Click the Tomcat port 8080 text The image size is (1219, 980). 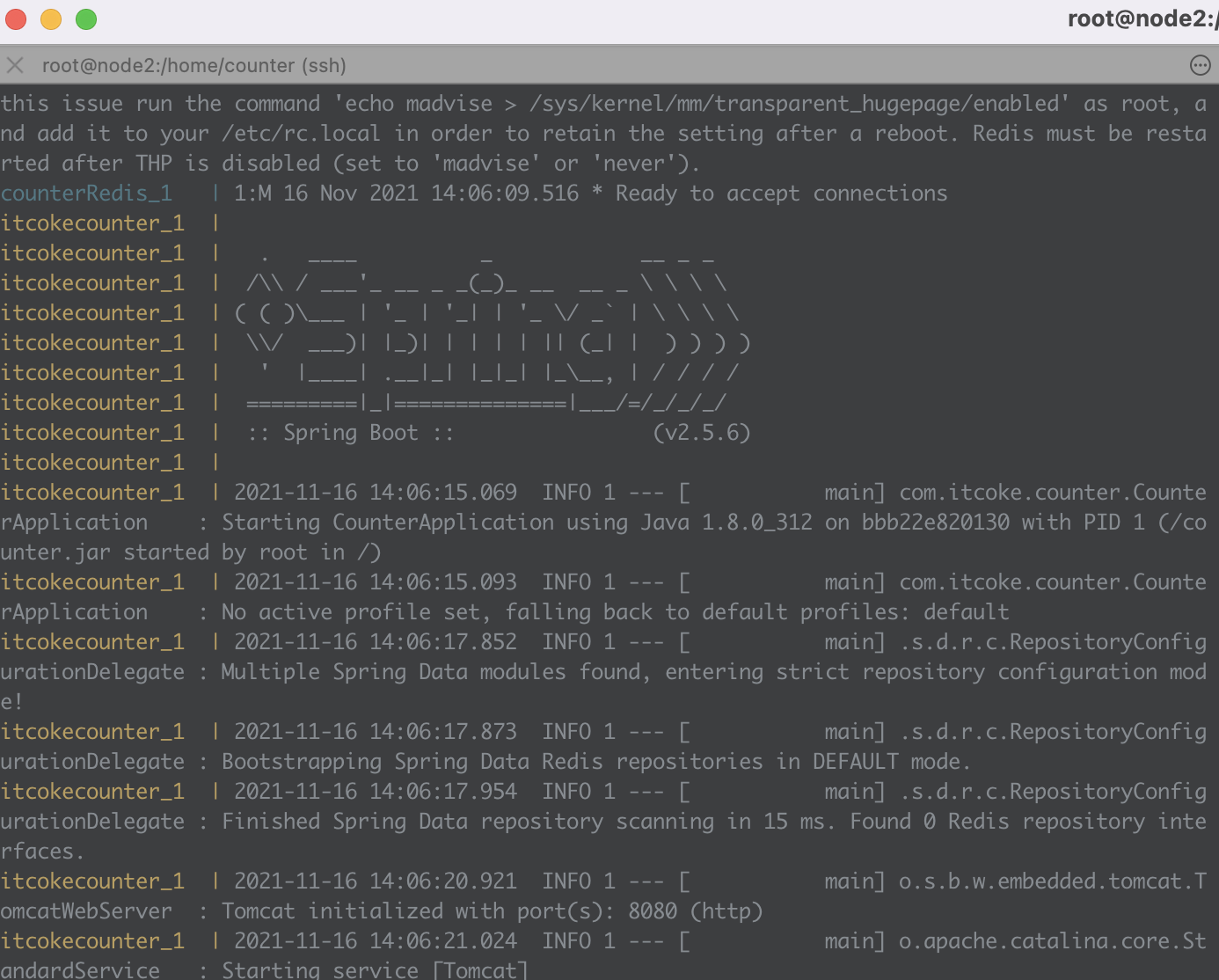point(653,911)
